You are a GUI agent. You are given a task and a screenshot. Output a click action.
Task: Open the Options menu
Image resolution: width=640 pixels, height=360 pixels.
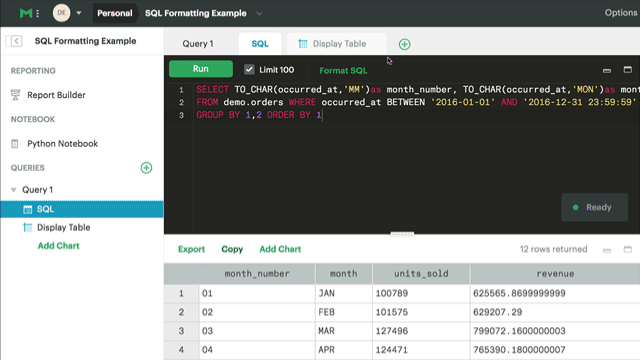pyautogui.click(x=621, y=13)
